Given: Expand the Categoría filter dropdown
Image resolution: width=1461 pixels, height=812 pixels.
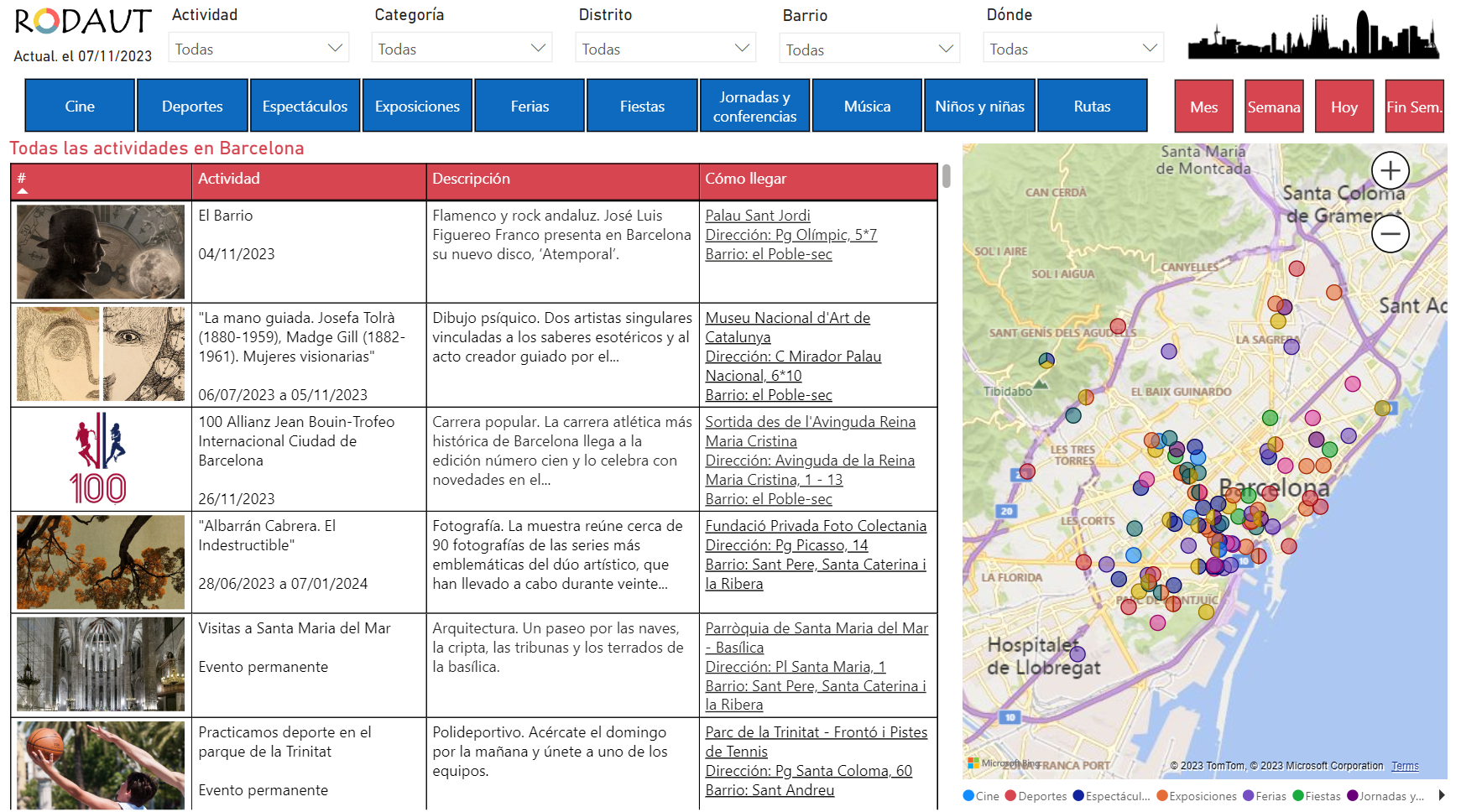Looking at the screenshot, I should [x=462, y=49].
